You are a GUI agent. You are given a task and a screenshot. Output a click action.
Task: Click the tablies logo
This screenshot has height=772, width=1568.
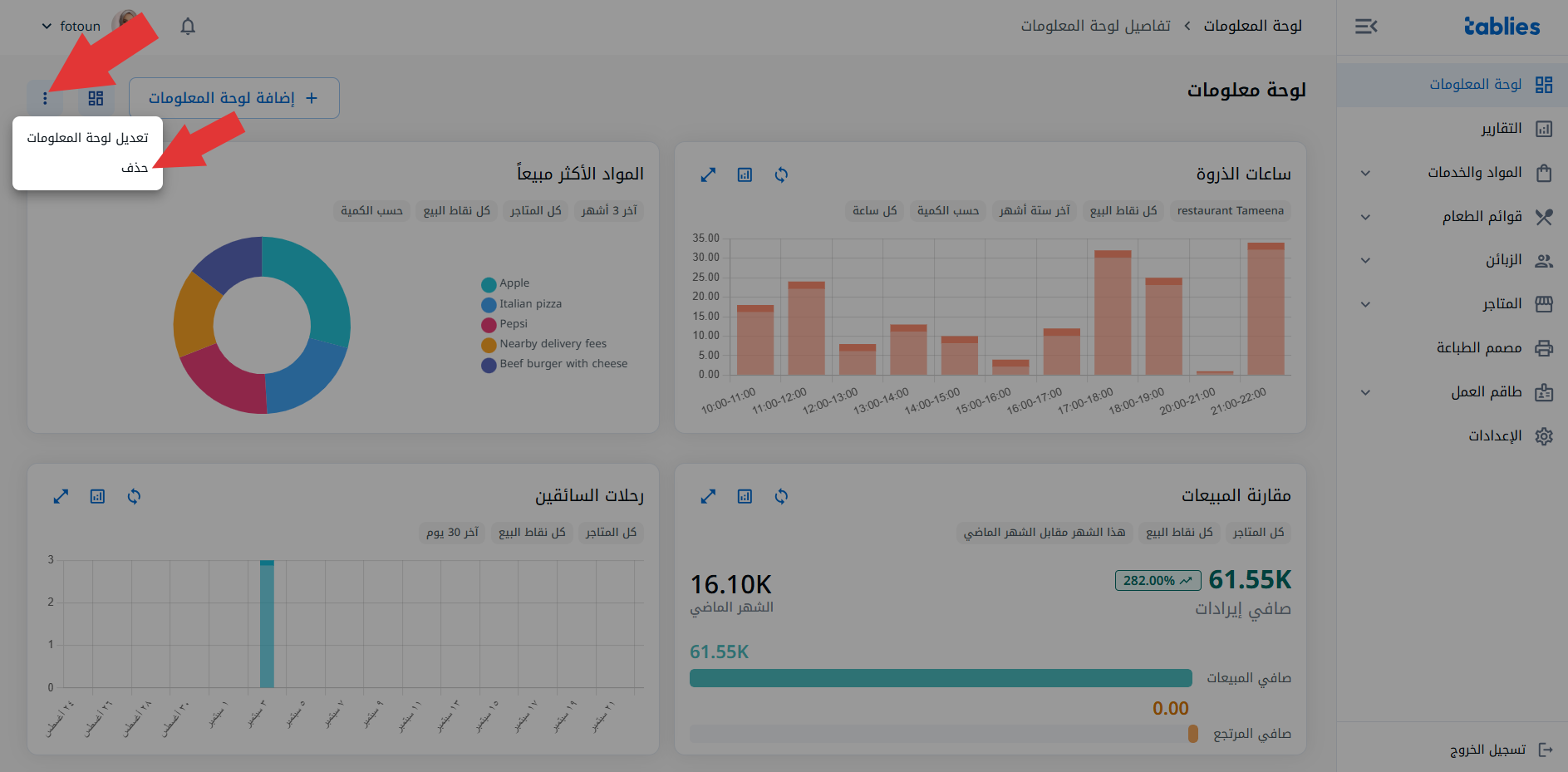pos(1502,27)
